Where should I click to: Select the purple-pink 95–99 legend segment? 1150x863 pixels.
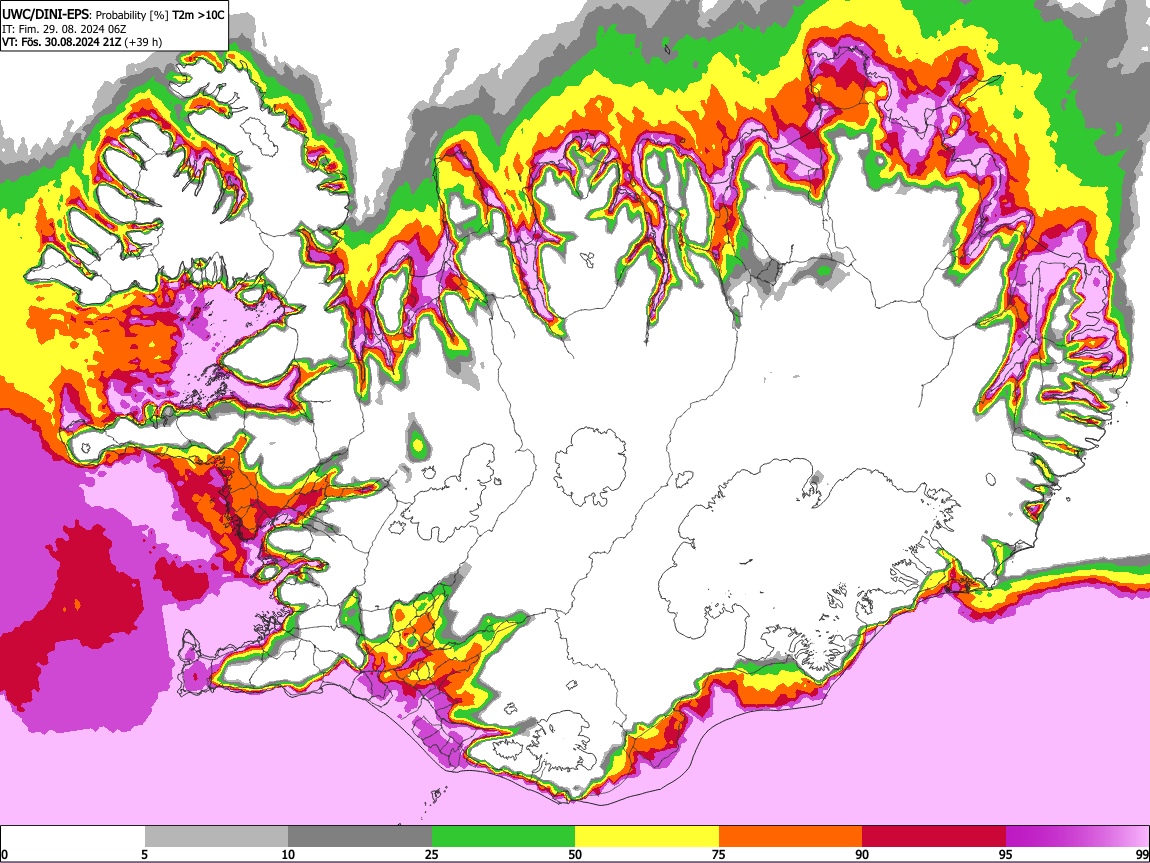[x=1077, y=837]
